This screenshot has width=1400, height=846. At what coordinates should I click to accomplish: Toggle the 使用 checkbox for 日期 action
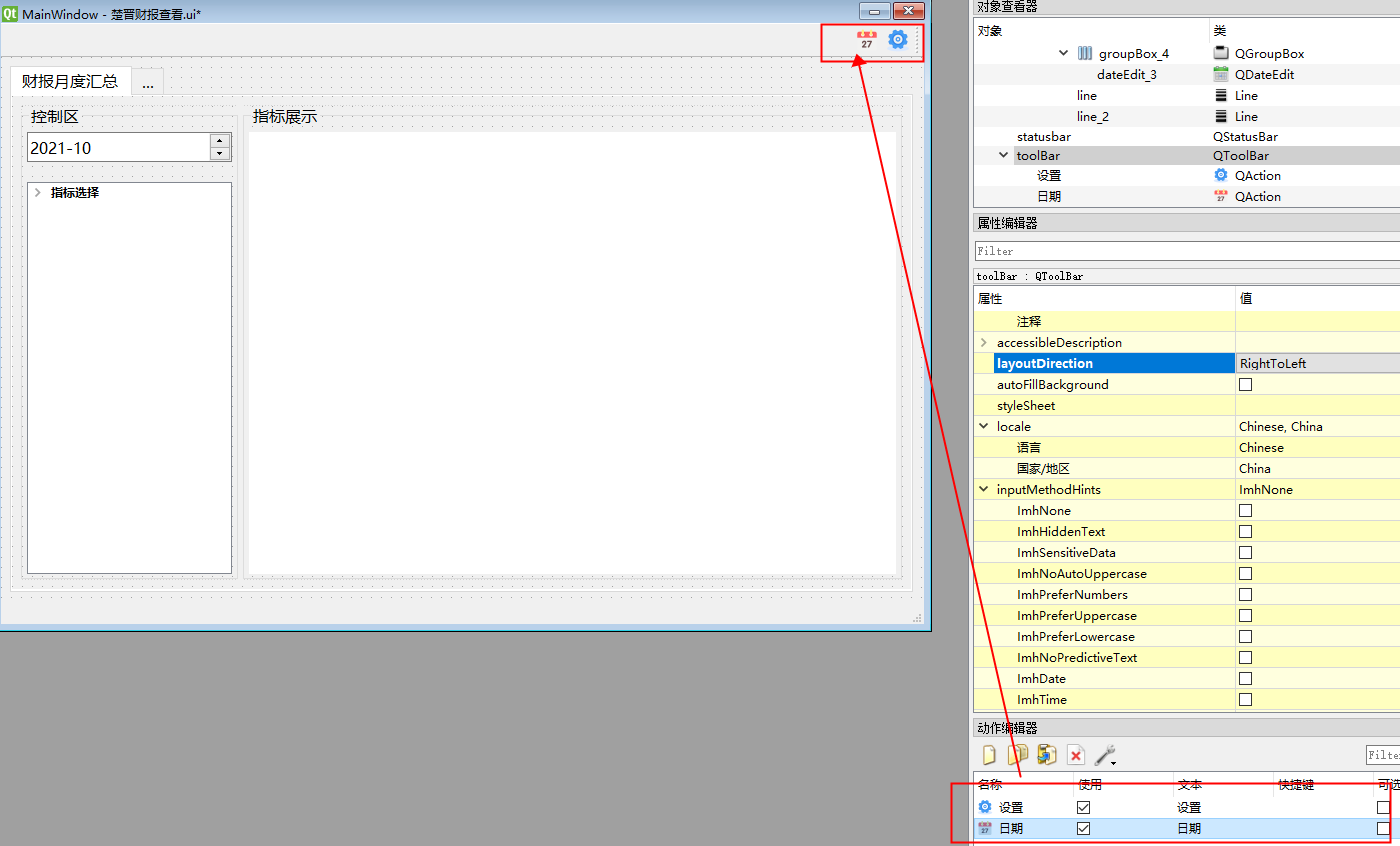tap(1083, 828)
